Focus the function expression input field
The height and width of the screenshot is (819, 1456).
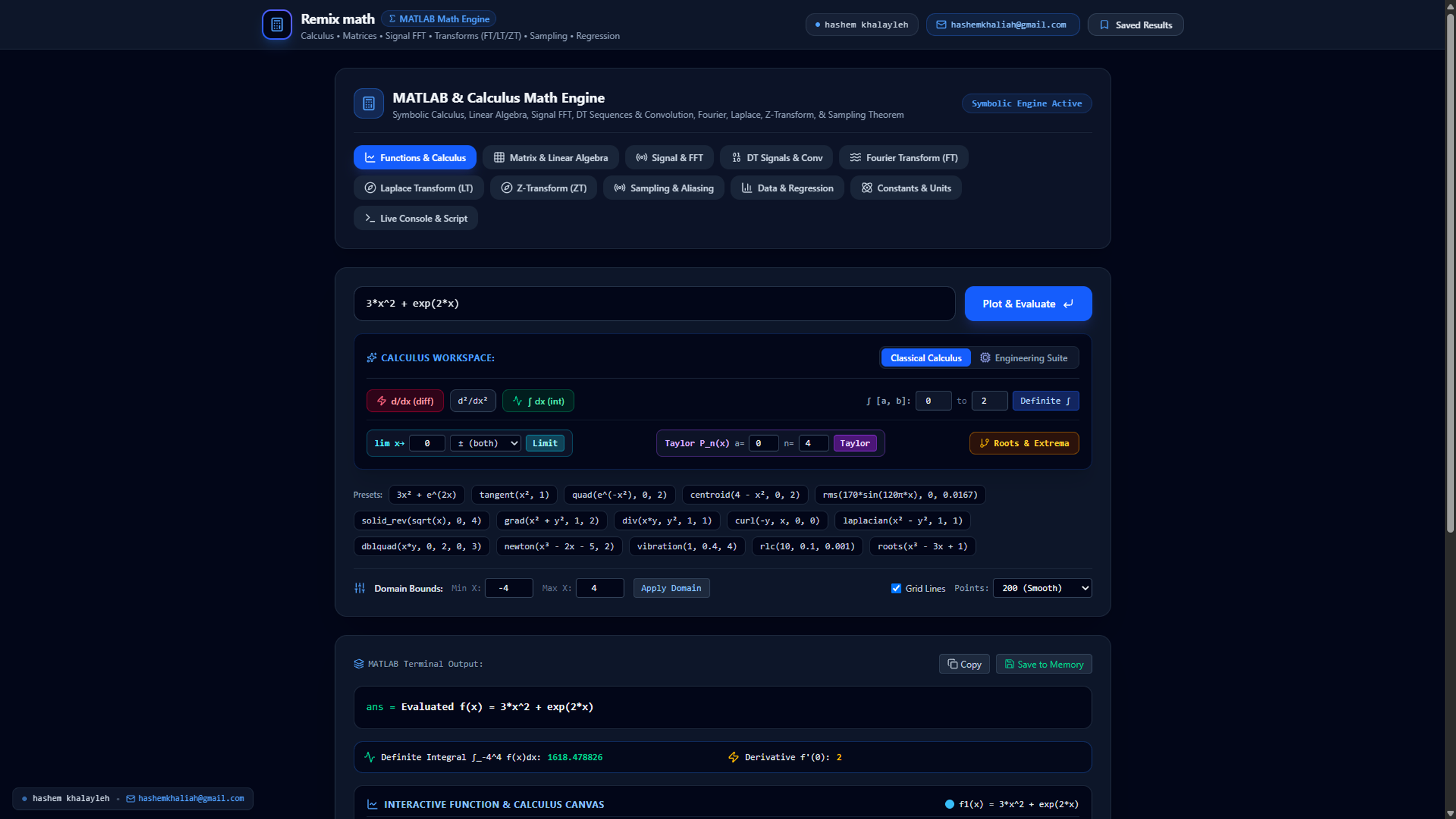pos(654,304)
